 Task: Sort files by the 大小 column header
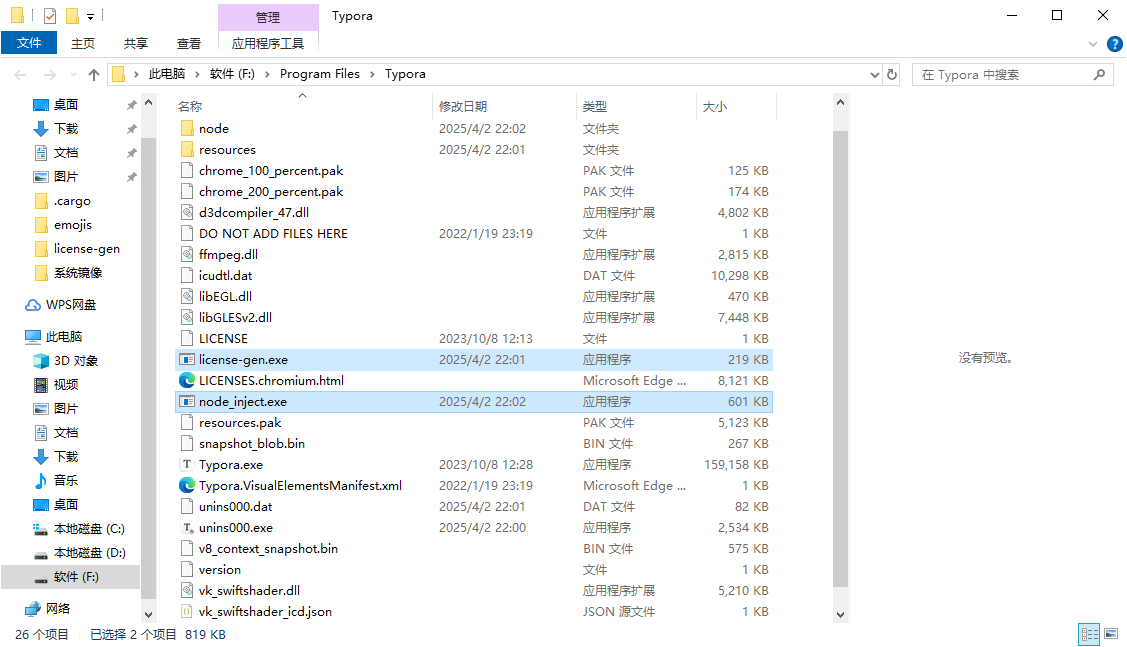(x=715, y=106)
